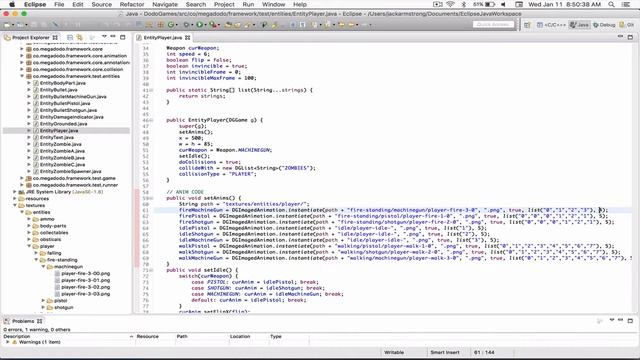This screenshot has height=360, width=640.
Task: Maximize the Problems view
Action: pos(630,321)
